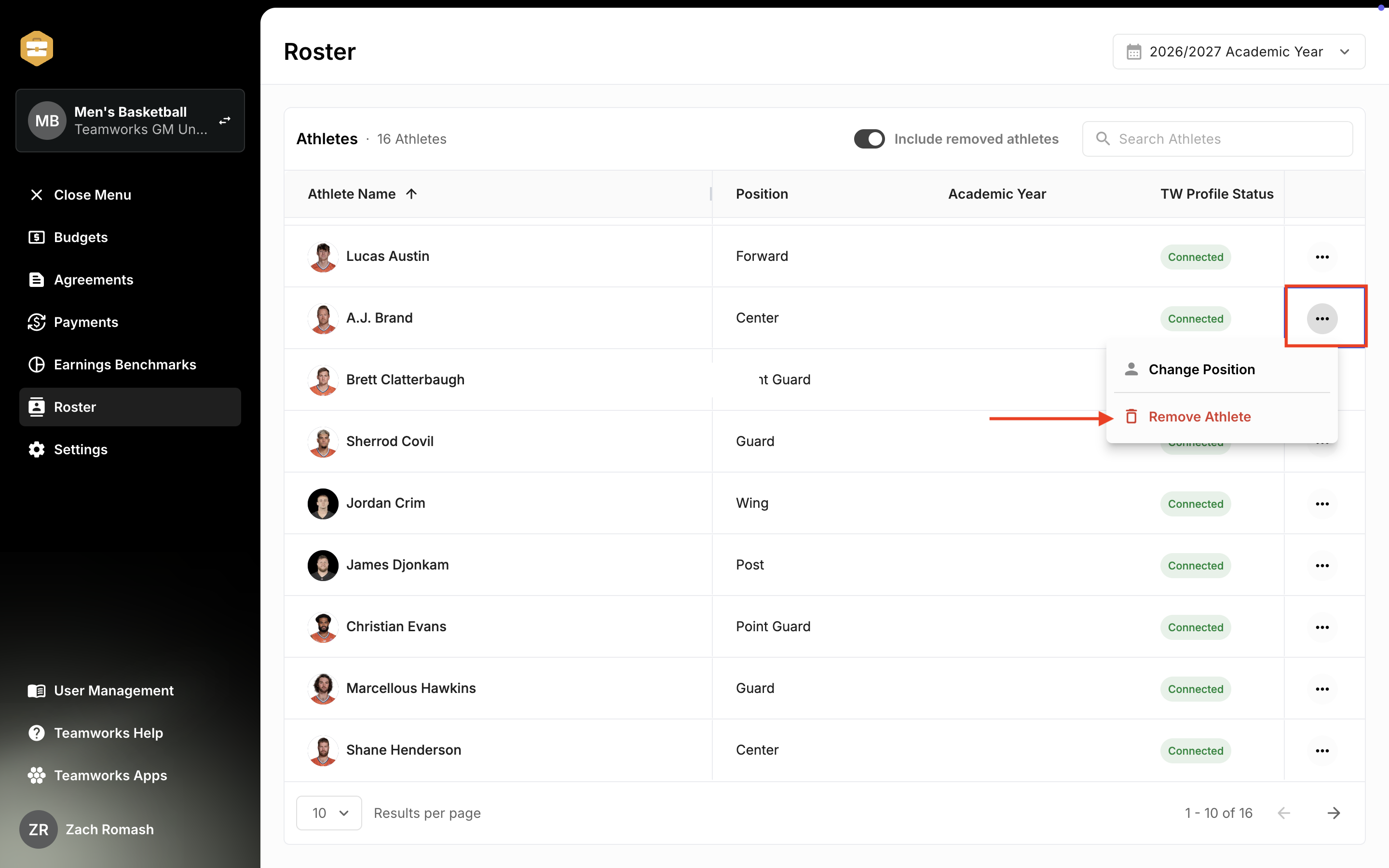Open Teamworks Help
This screenshot has height=868, width=1389.
click(x=130, y=733)
